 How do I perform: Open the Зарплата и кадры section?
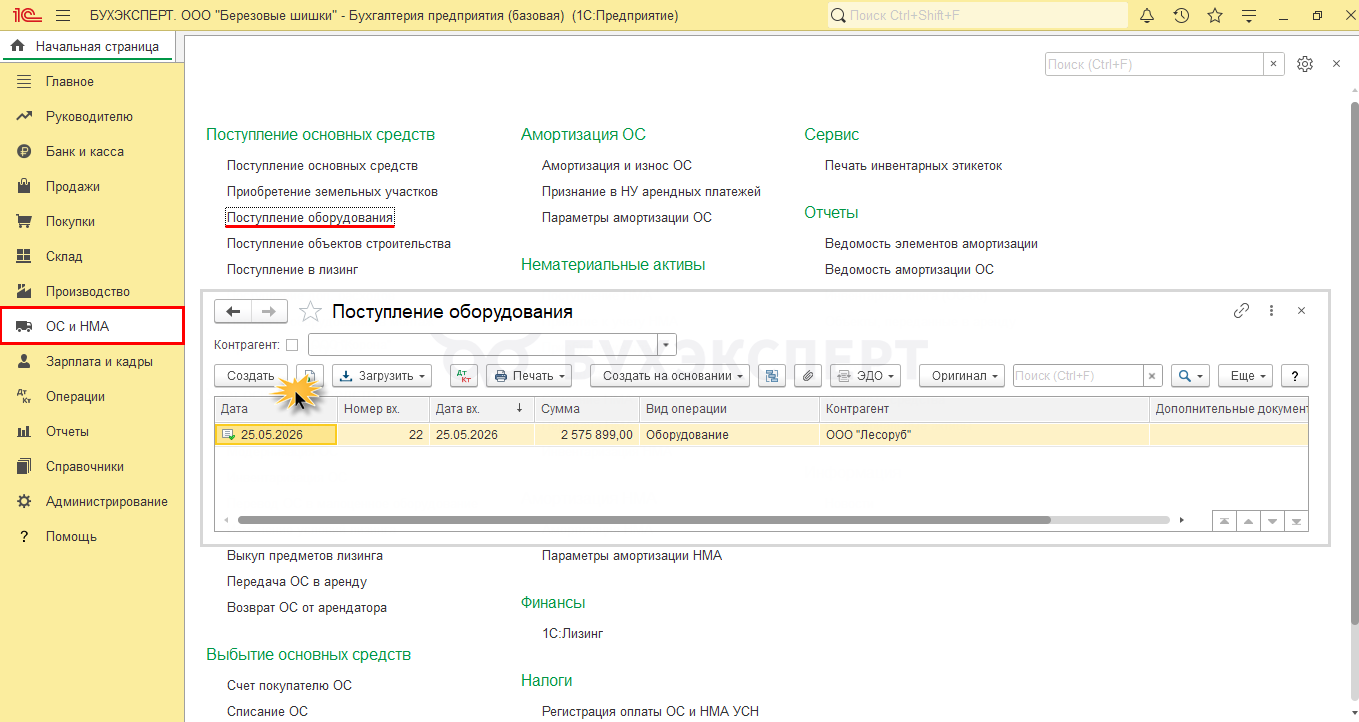(x=92, y=361)
